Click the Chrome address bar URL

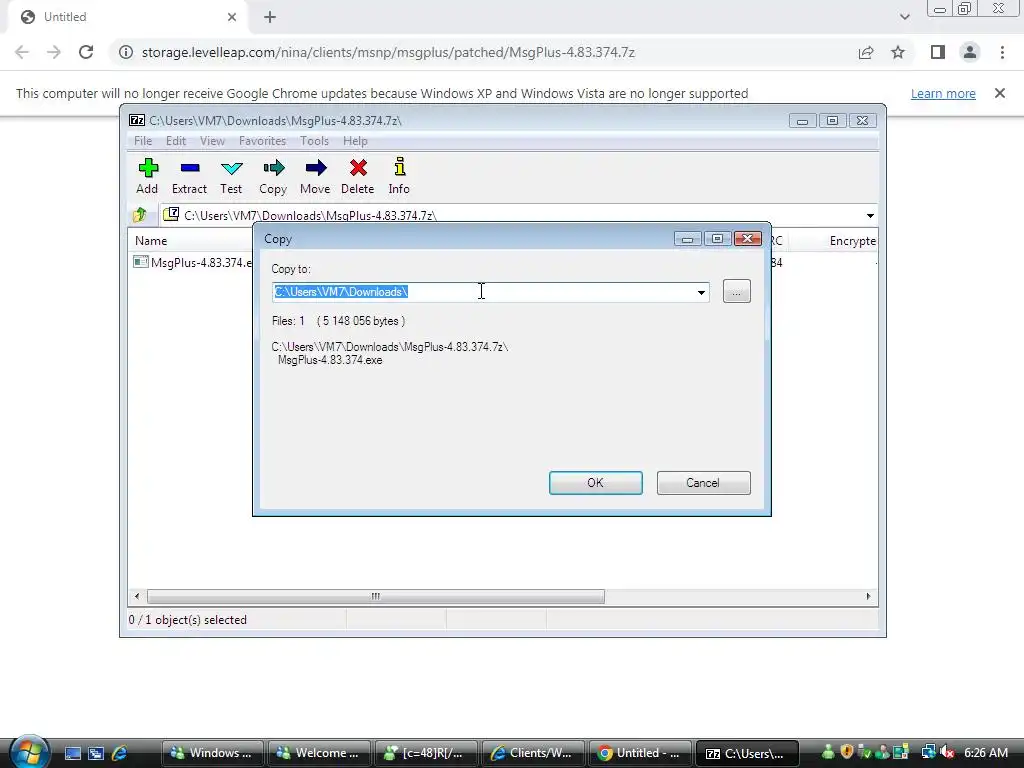(x=389, y=52)
